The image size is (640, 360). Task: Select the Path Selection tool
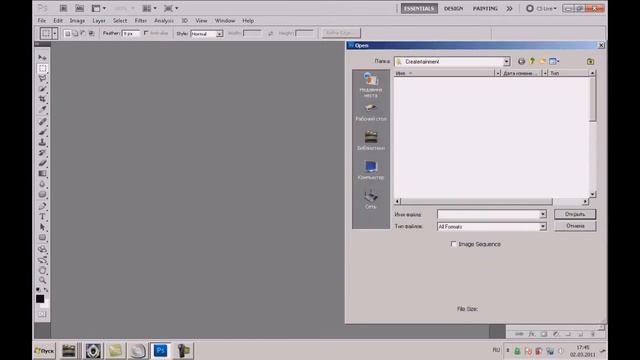pyautogui.click(x=42, y=227)
